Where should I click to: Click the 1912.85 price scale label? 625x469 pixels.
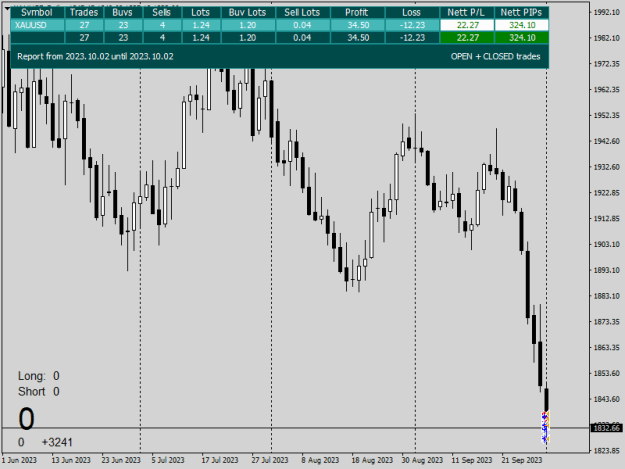[x=607, y=219]
